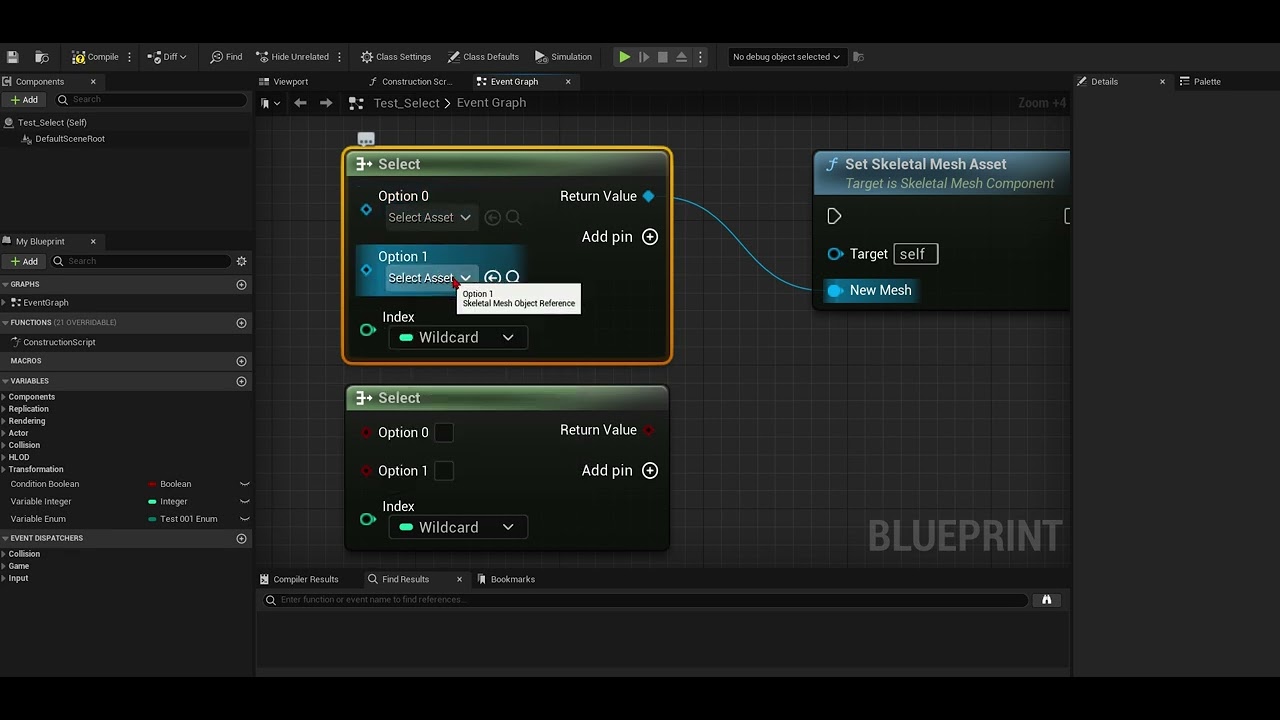Image resolution: width=1280 pixels, height=720 pixels.
Task: Add a new graph with plus icon
Action: 241,285
